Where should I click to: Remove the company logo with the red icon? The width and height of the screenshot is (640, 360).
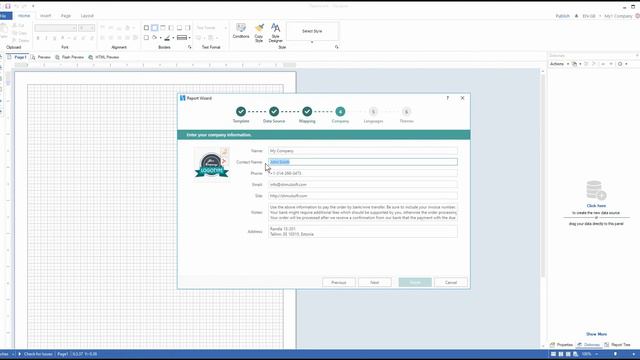pos(224,161)
